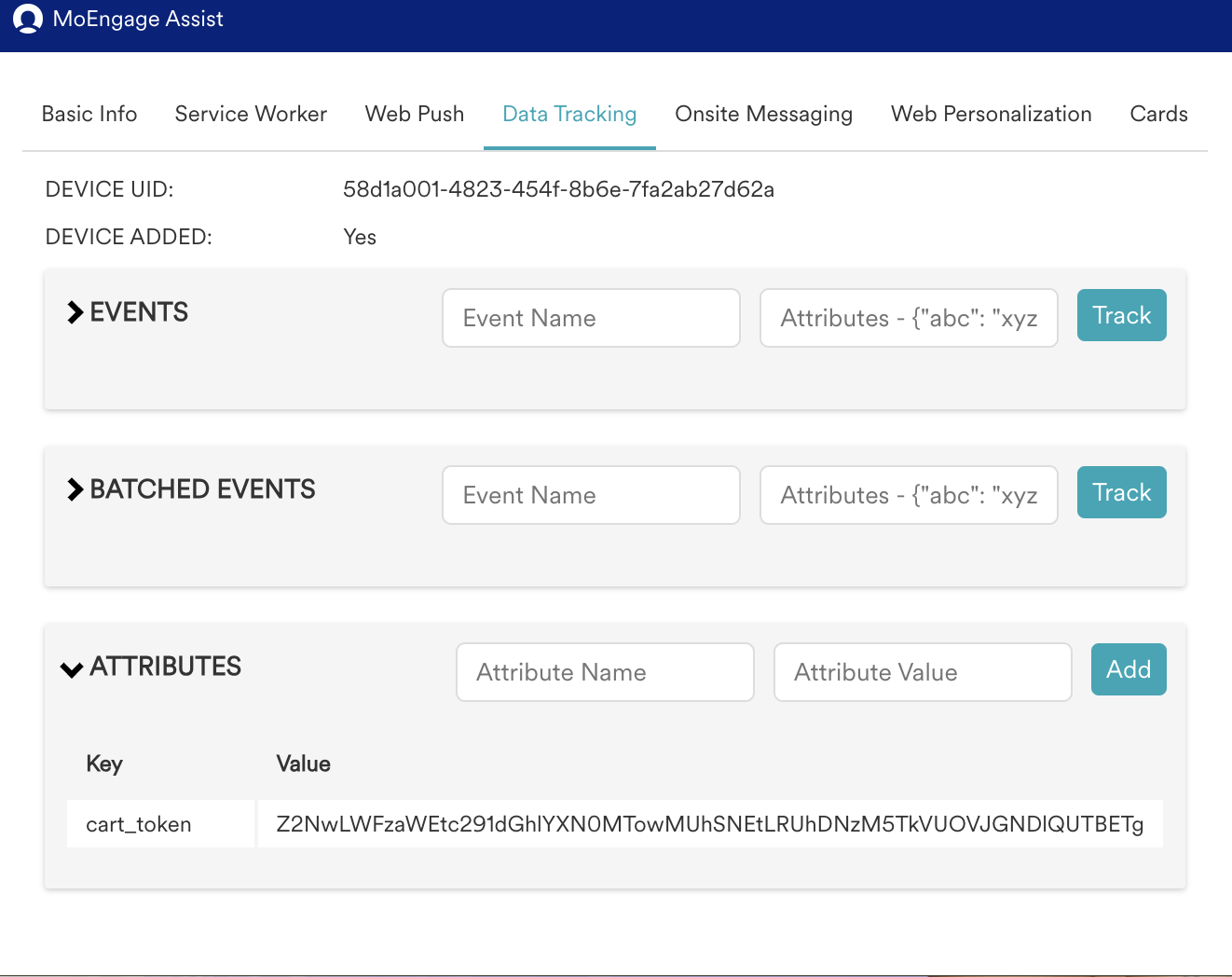Focus the Event Name field under EVENTS
The width and height of the screenshot is (1232, 977).
click(x=591, y=318)
